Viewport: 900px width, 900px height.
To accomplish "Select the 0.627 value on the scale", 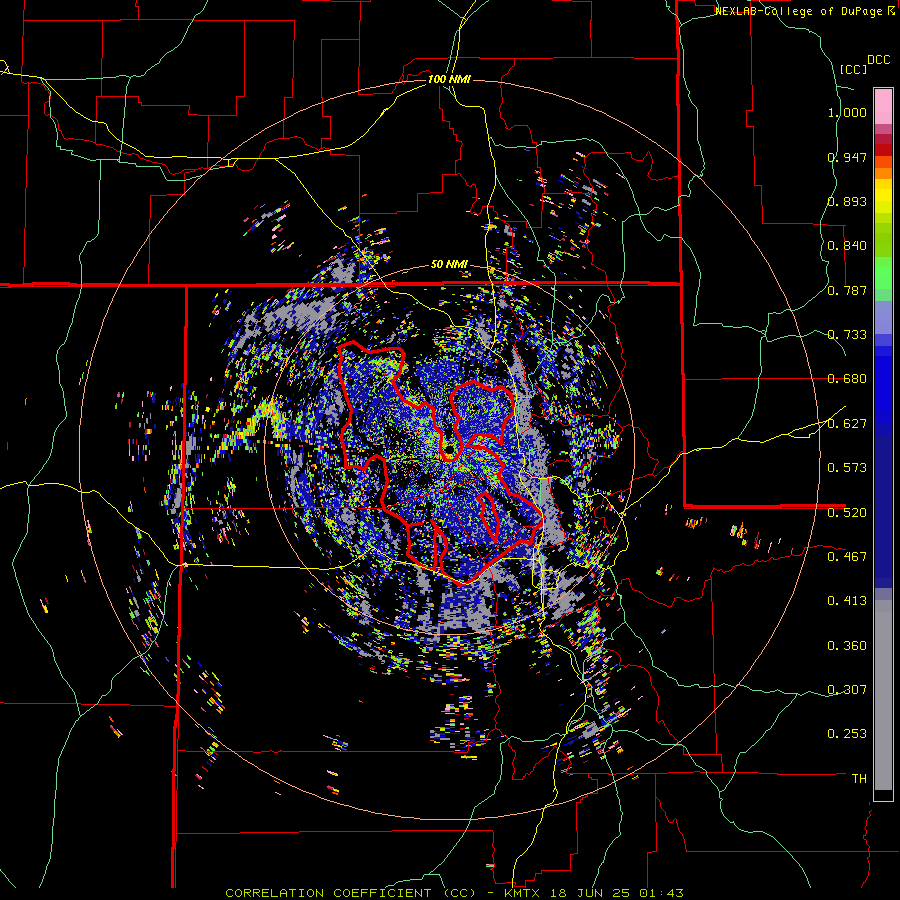I will click(847, 424).
